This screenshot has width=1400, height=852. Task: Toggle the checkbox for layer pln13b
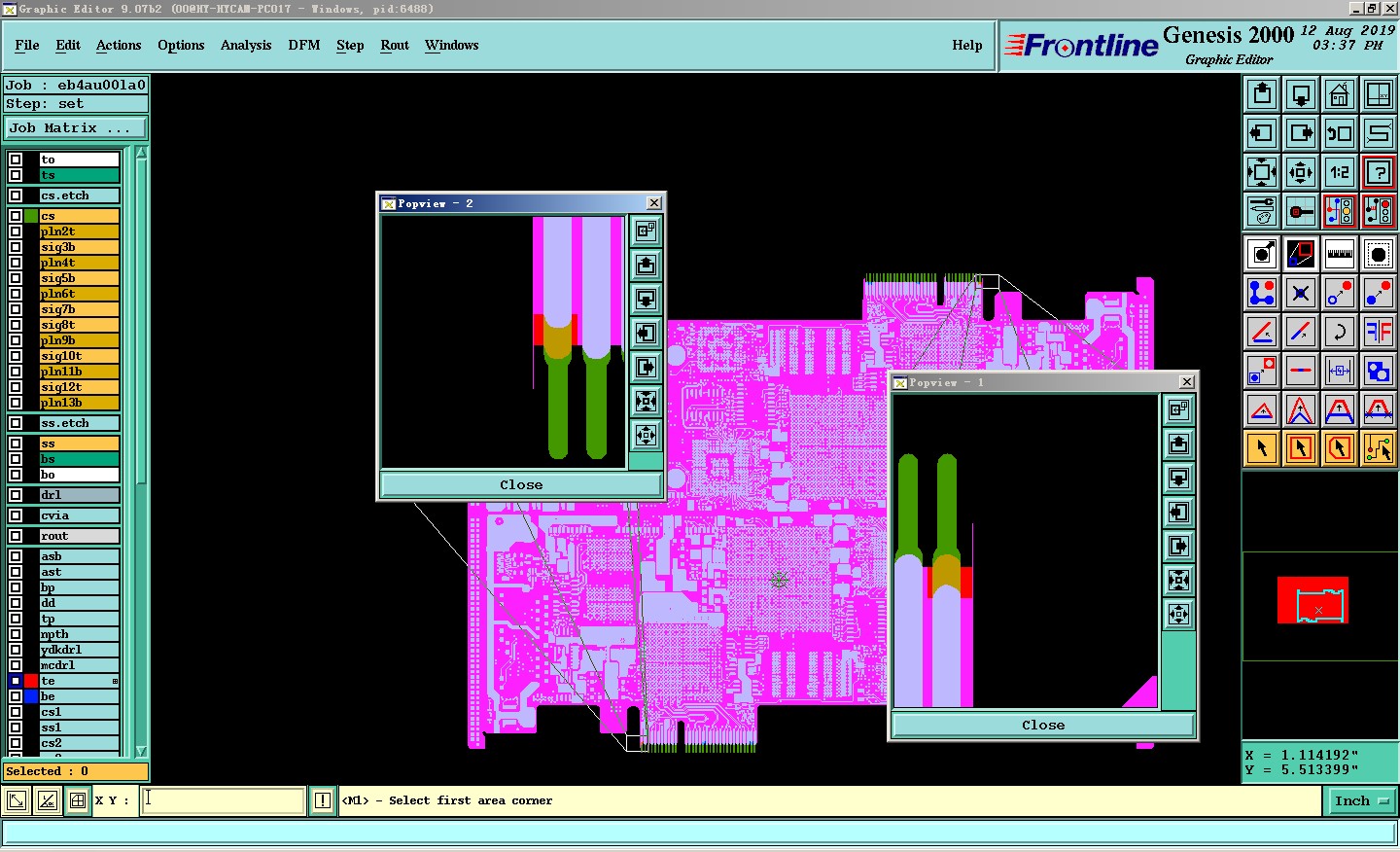tap(16, 403)
